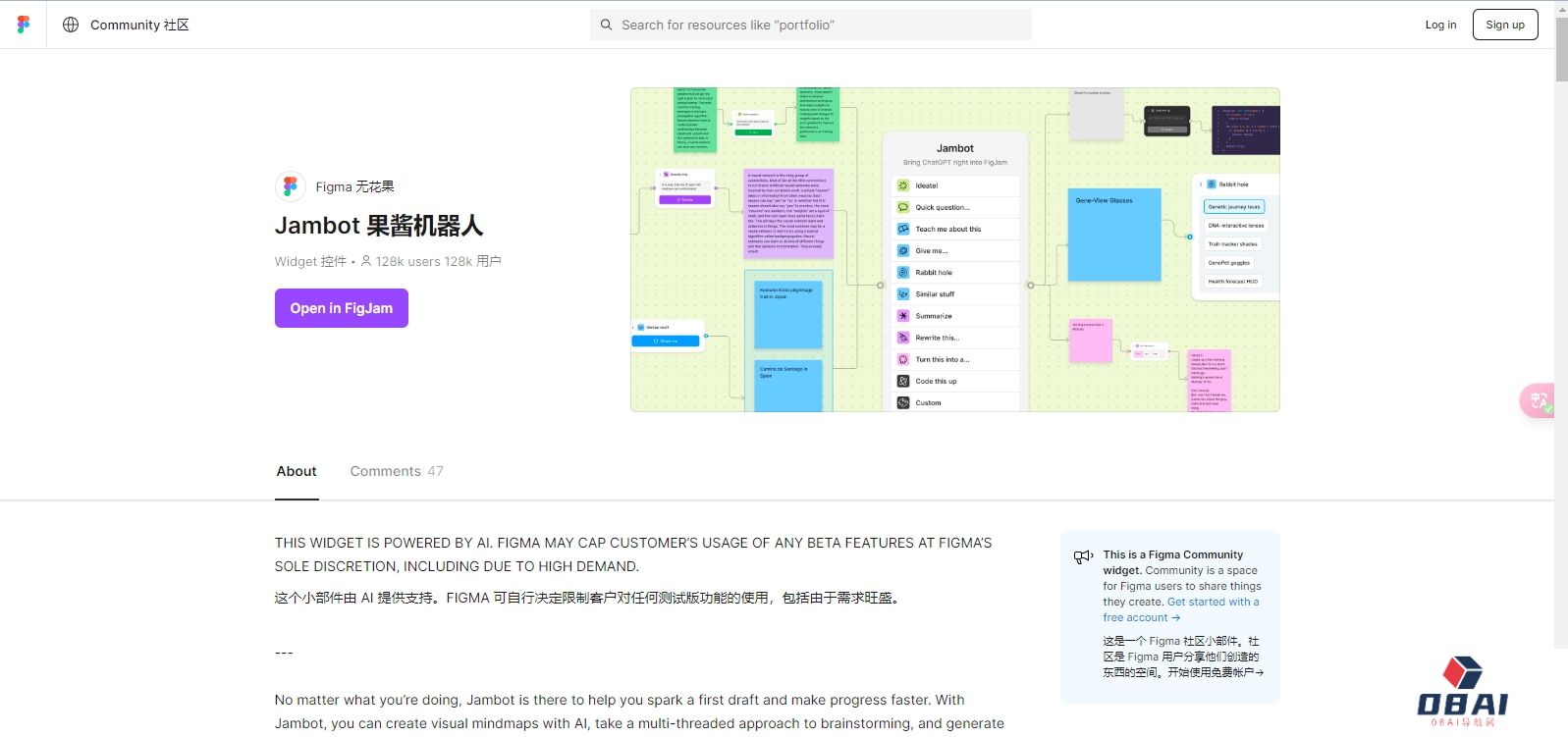Click the Summarize icon in the preview

(x=903, y=316)
